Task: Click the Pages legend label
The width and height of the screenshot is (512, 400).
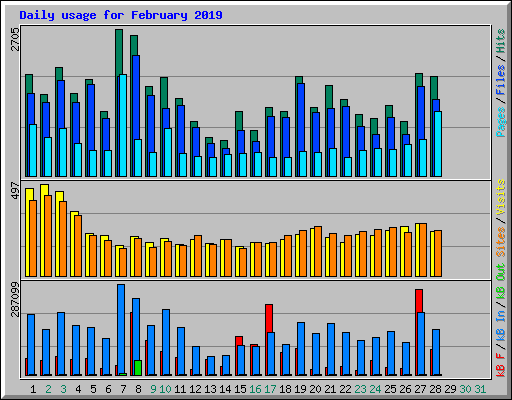Action: click(501, 122)
